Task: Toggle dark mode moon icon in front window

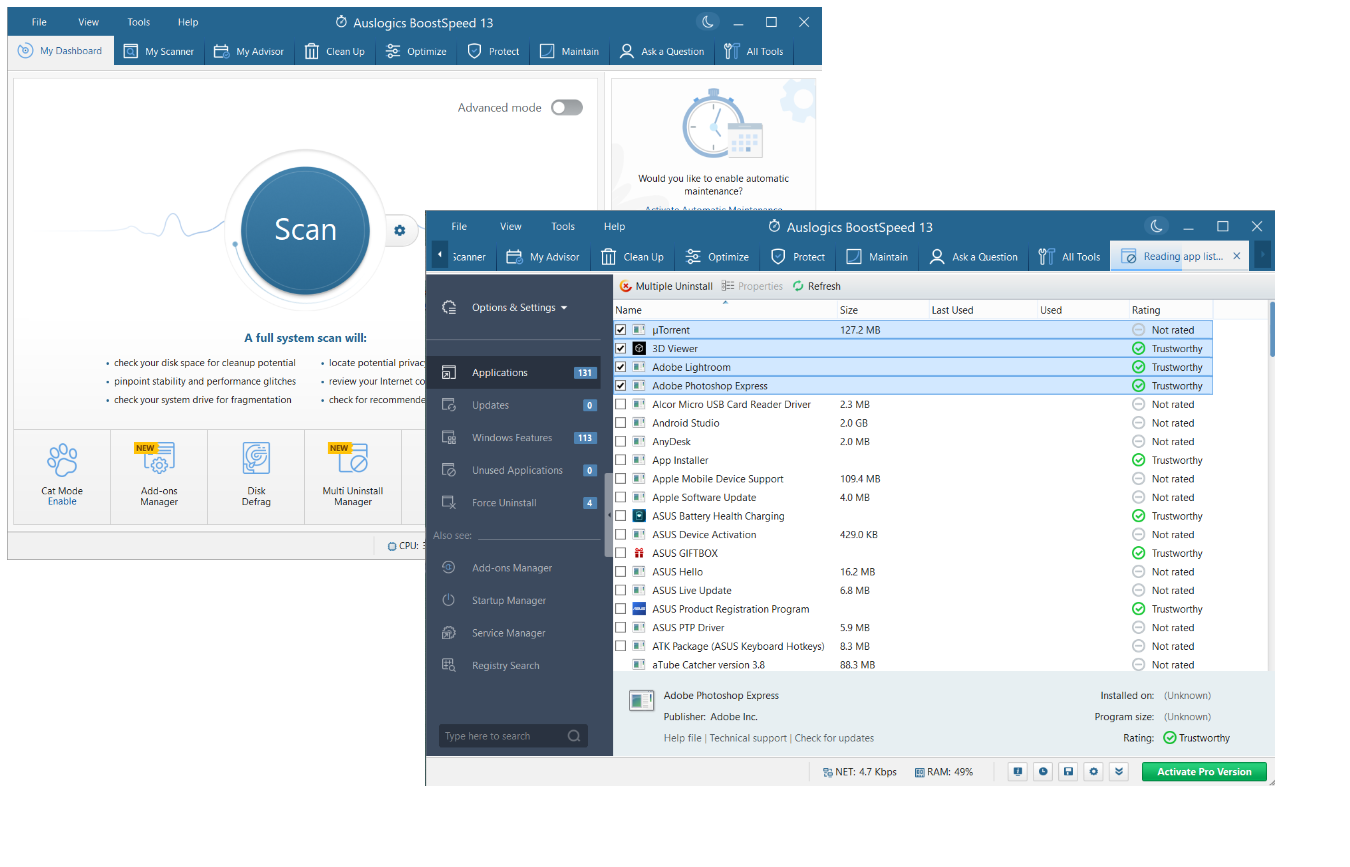Action: click(1157, 227)
